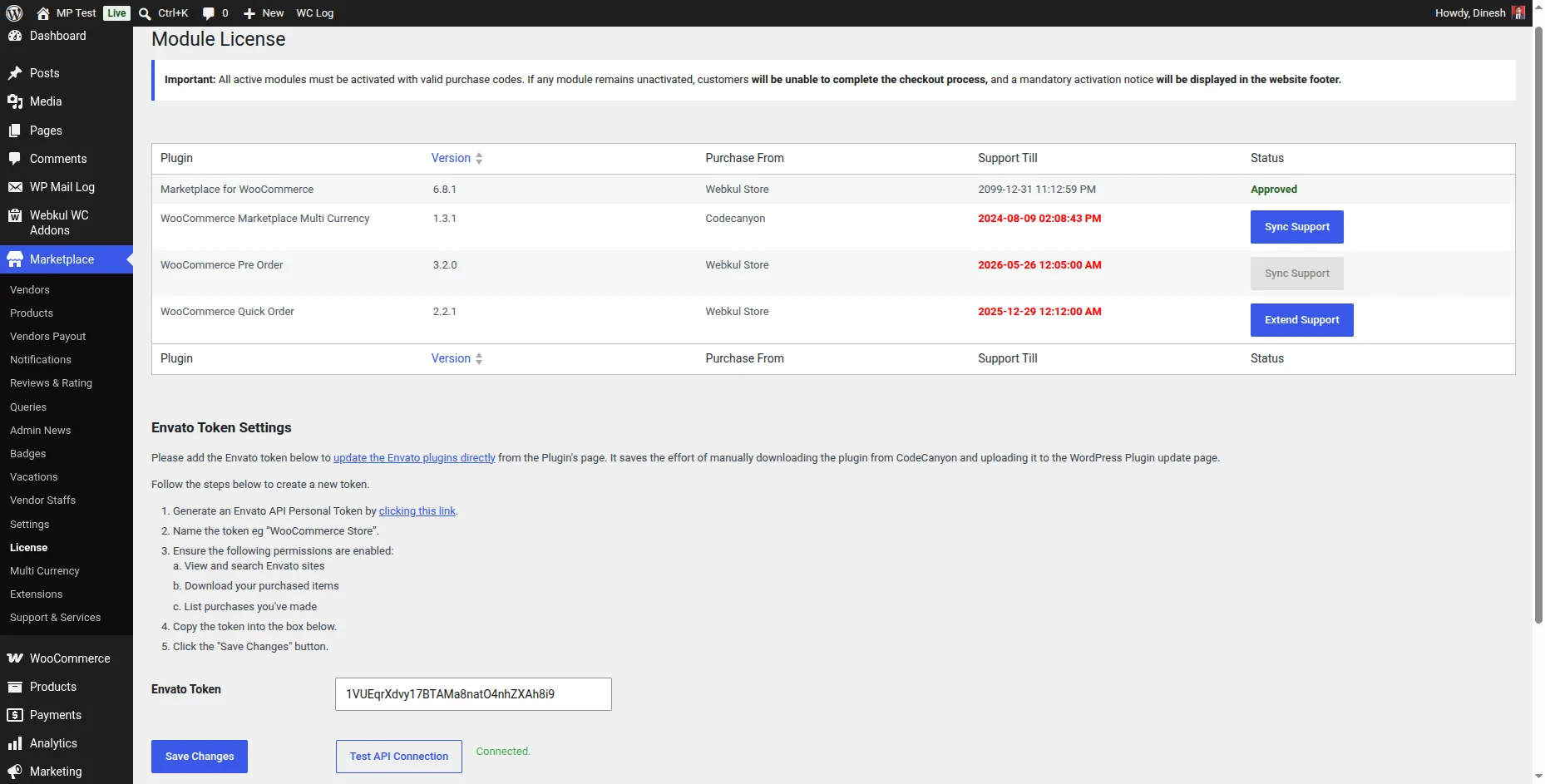Open License submenu item
The height and width of the screenshot is (784, 1545).
29,547
